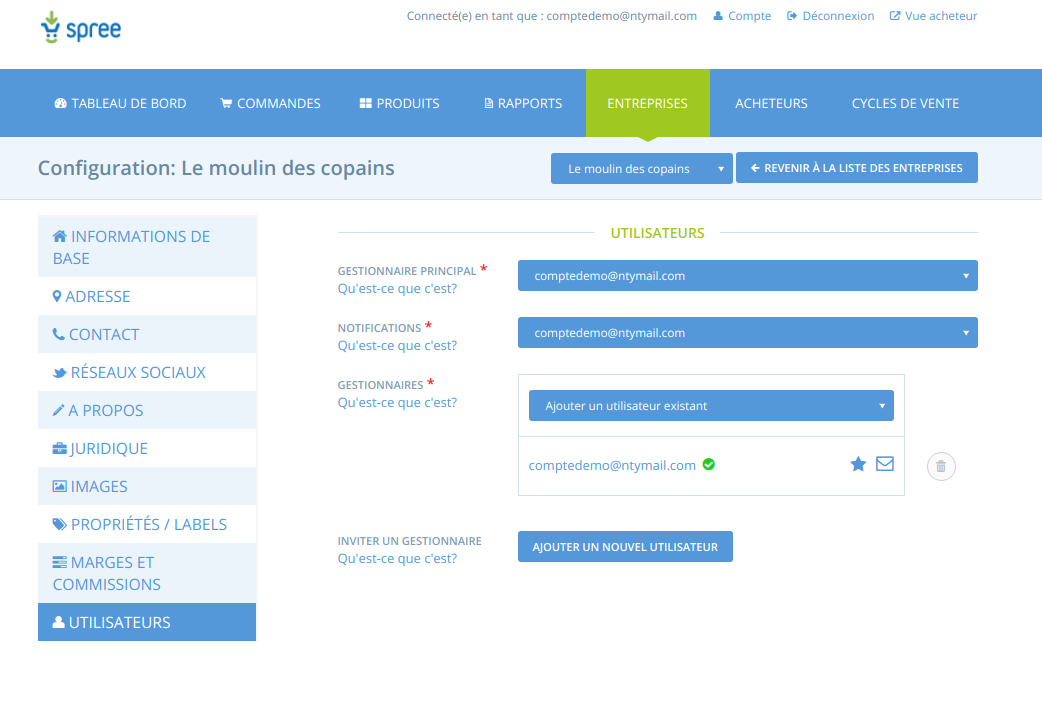Click the trash icon to remove manager
Image resolution: width=1042 pixels, height=720 pixels.
941,466
